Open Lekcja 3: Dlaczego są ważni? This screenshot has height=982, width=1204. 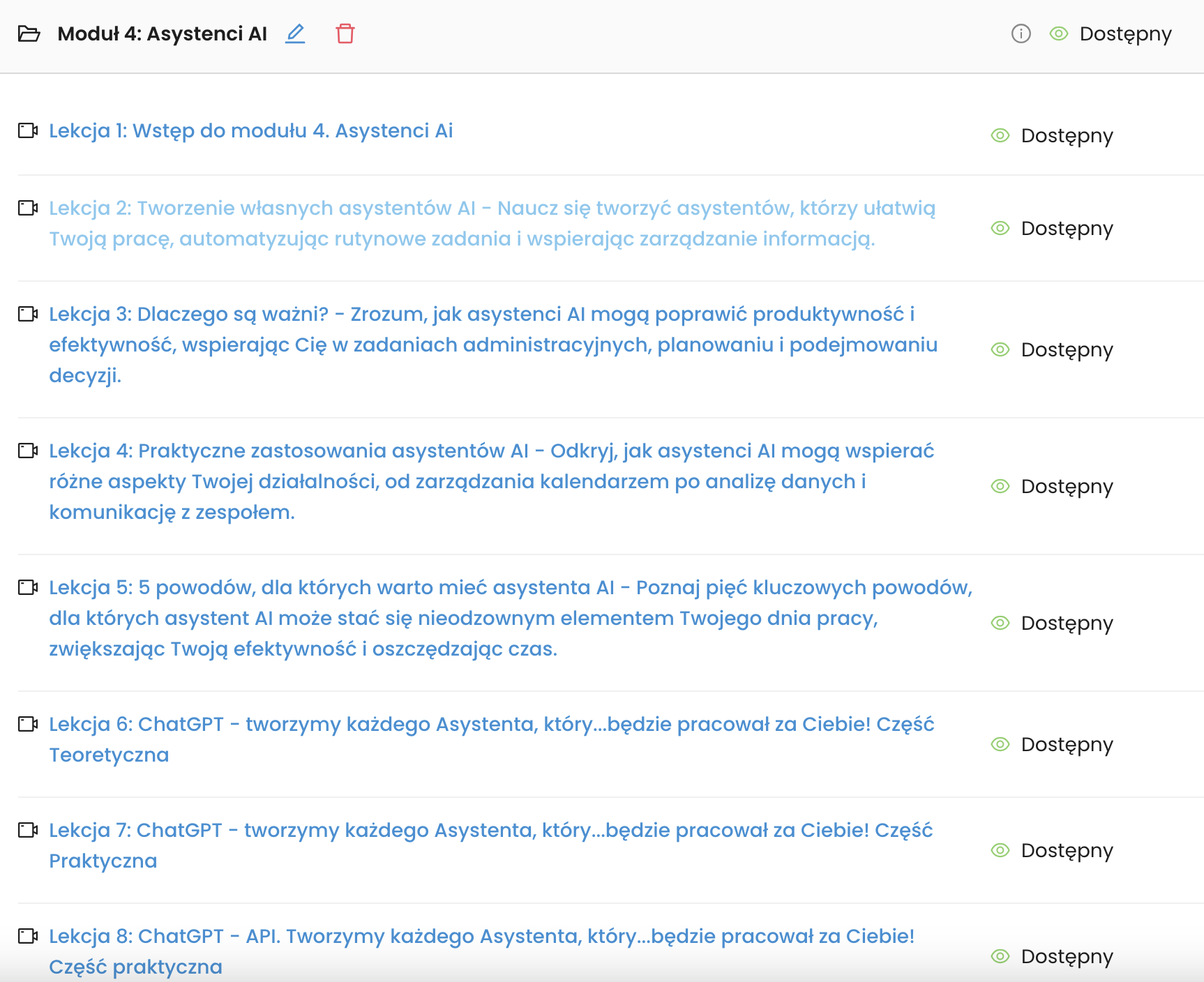tap(493, 345)
